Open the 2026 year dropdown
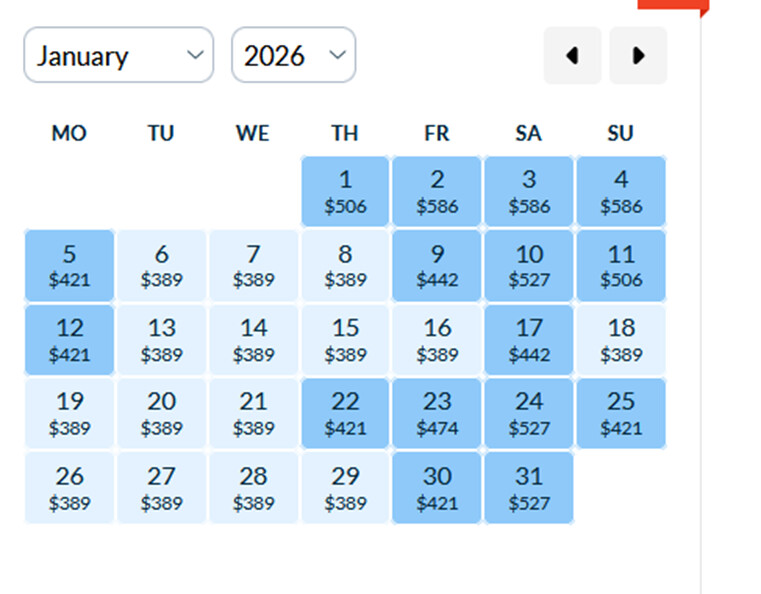Viewport: 761px width, 594px height. click(x=293, y=55)
